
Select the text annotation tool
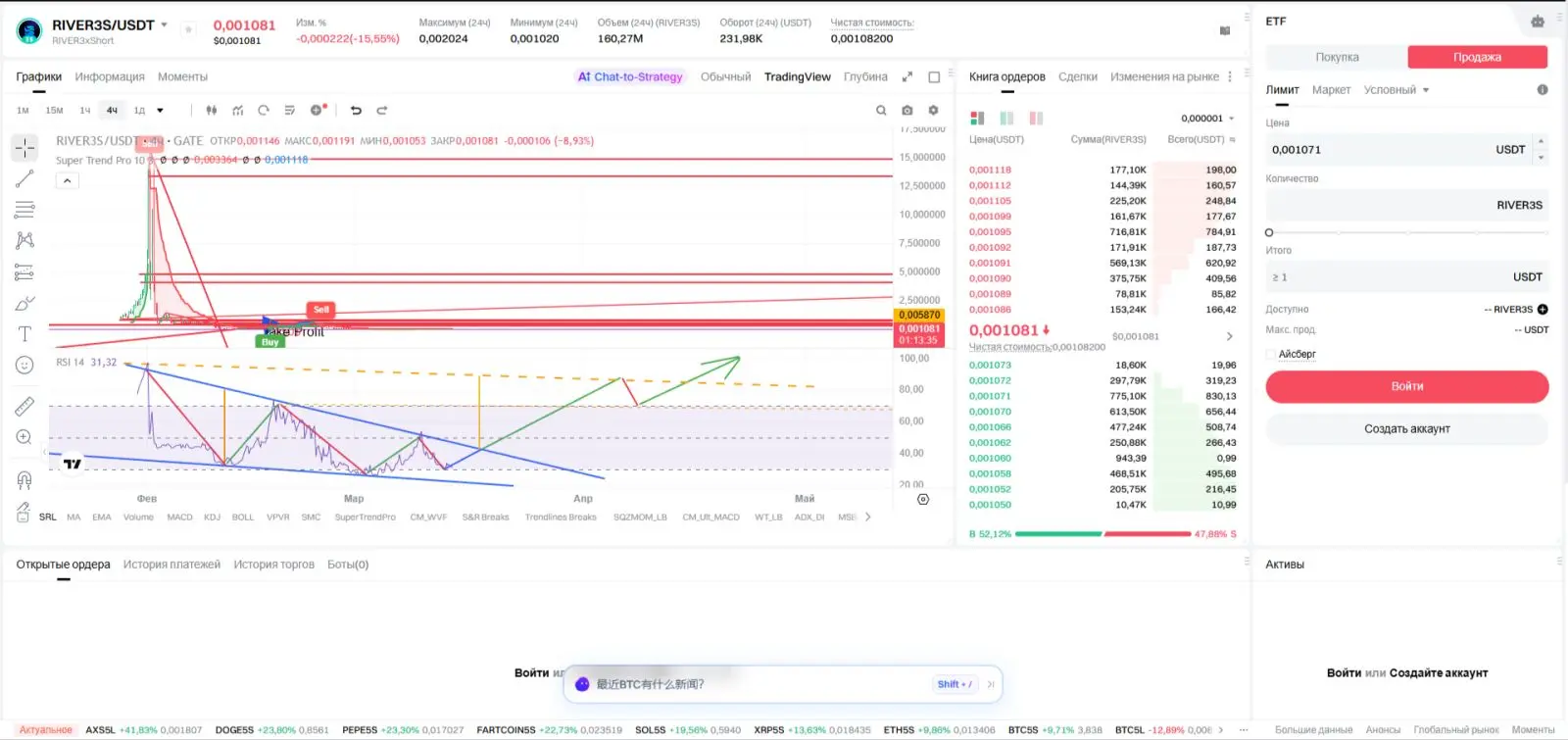pyautogui.click(x=24, y=334)
